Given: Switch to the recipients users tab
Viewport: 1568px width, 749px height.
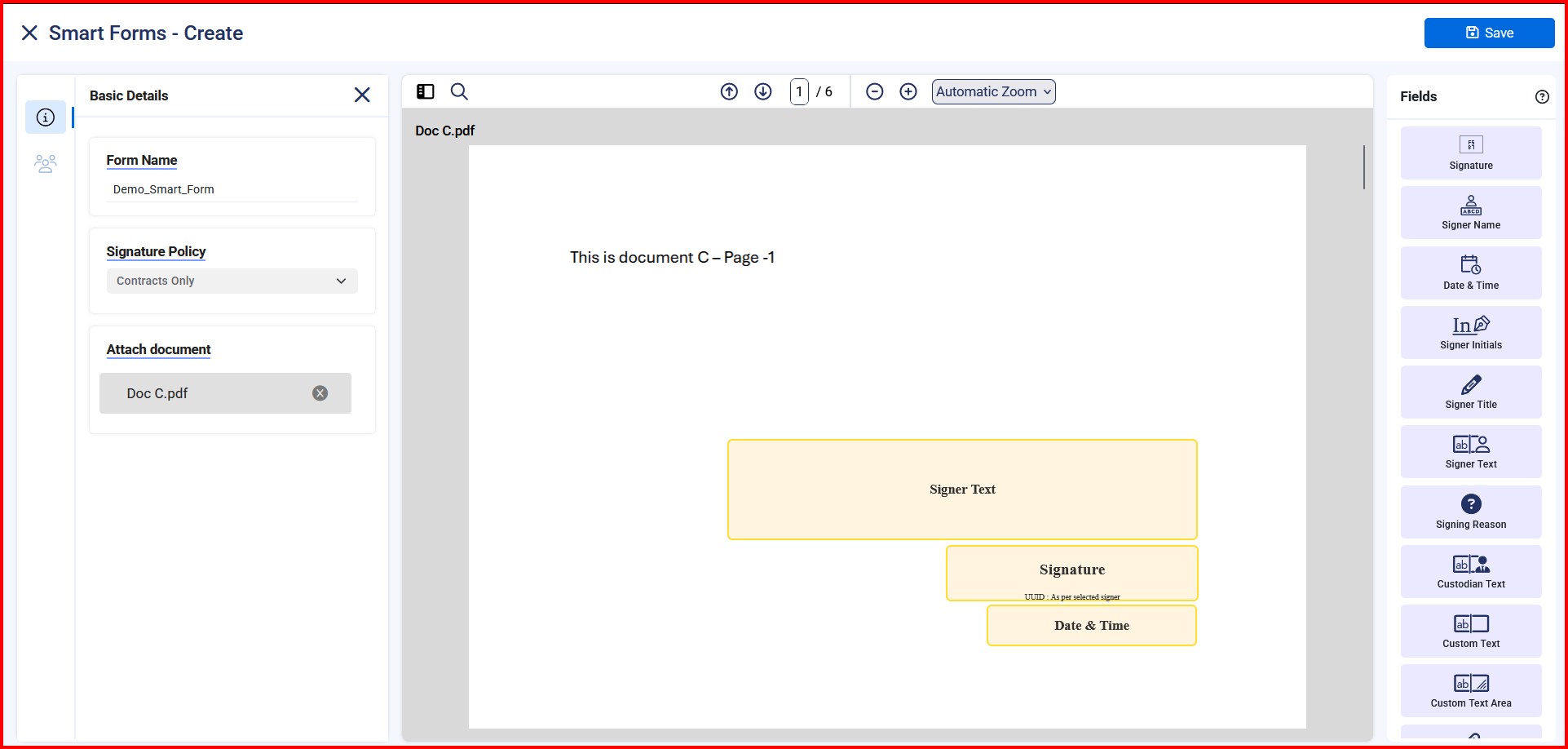Looking at the screenshot, I should (x=46, y=164).
